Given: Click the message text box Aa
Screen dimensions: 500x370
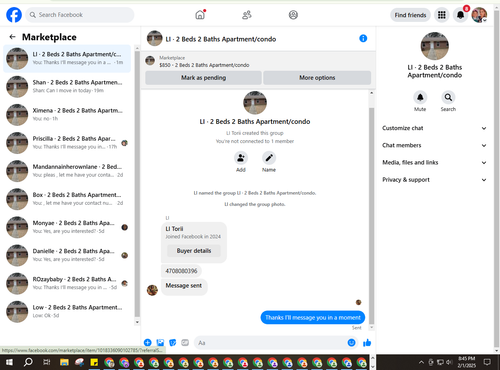Looking at the screenshot, I should pyautogui.click(x=270, y=343).
